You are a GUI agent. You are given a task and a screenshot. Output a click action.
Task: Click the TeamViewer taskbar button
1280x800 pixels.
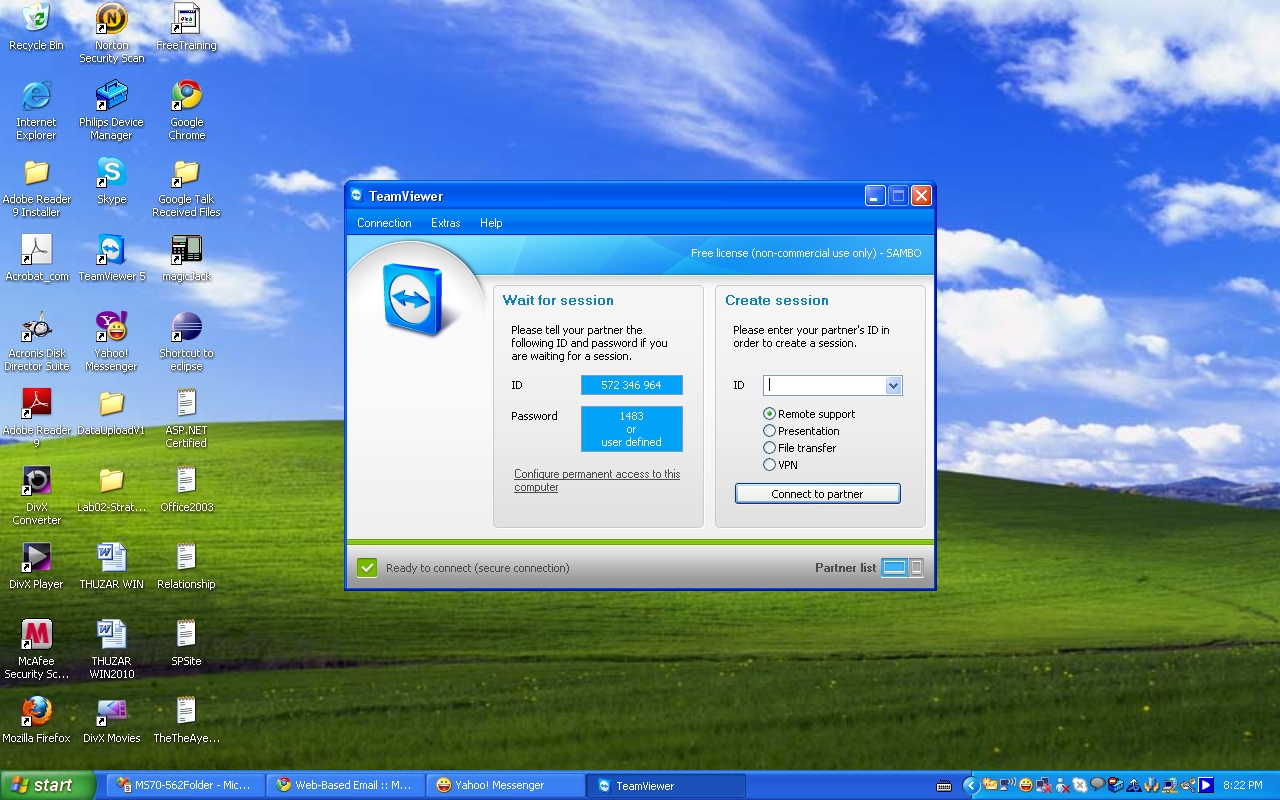[x=666, y=786]
